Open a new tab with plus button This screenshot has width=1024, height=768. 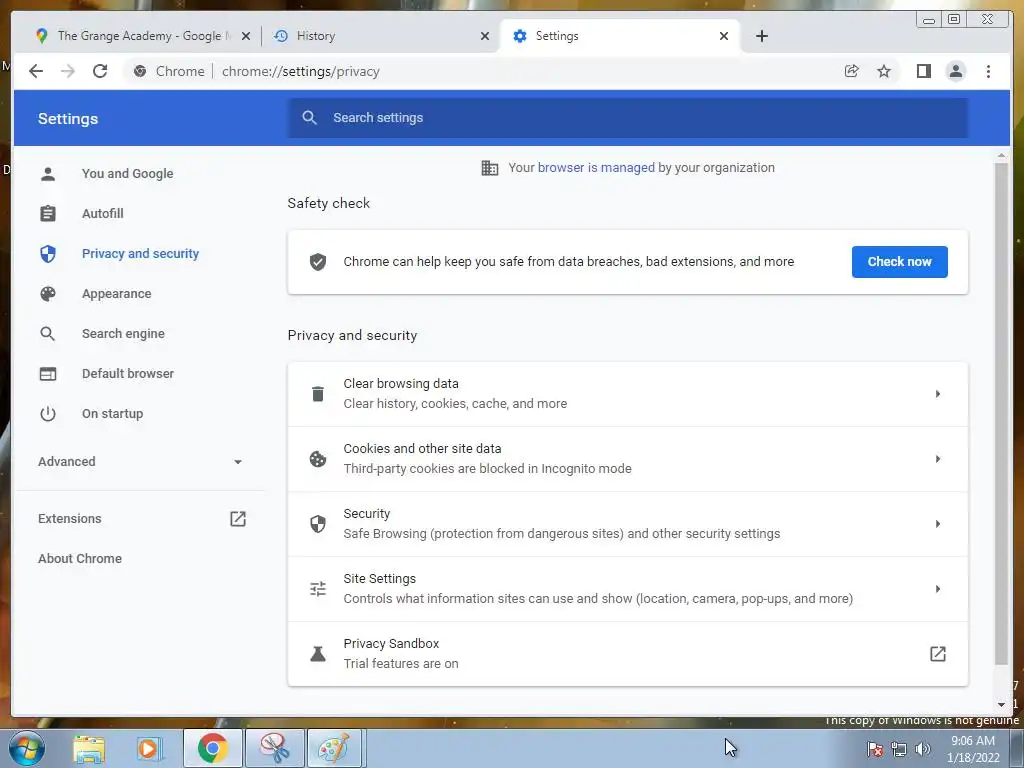pyautogui.click(x=761, y=36)
